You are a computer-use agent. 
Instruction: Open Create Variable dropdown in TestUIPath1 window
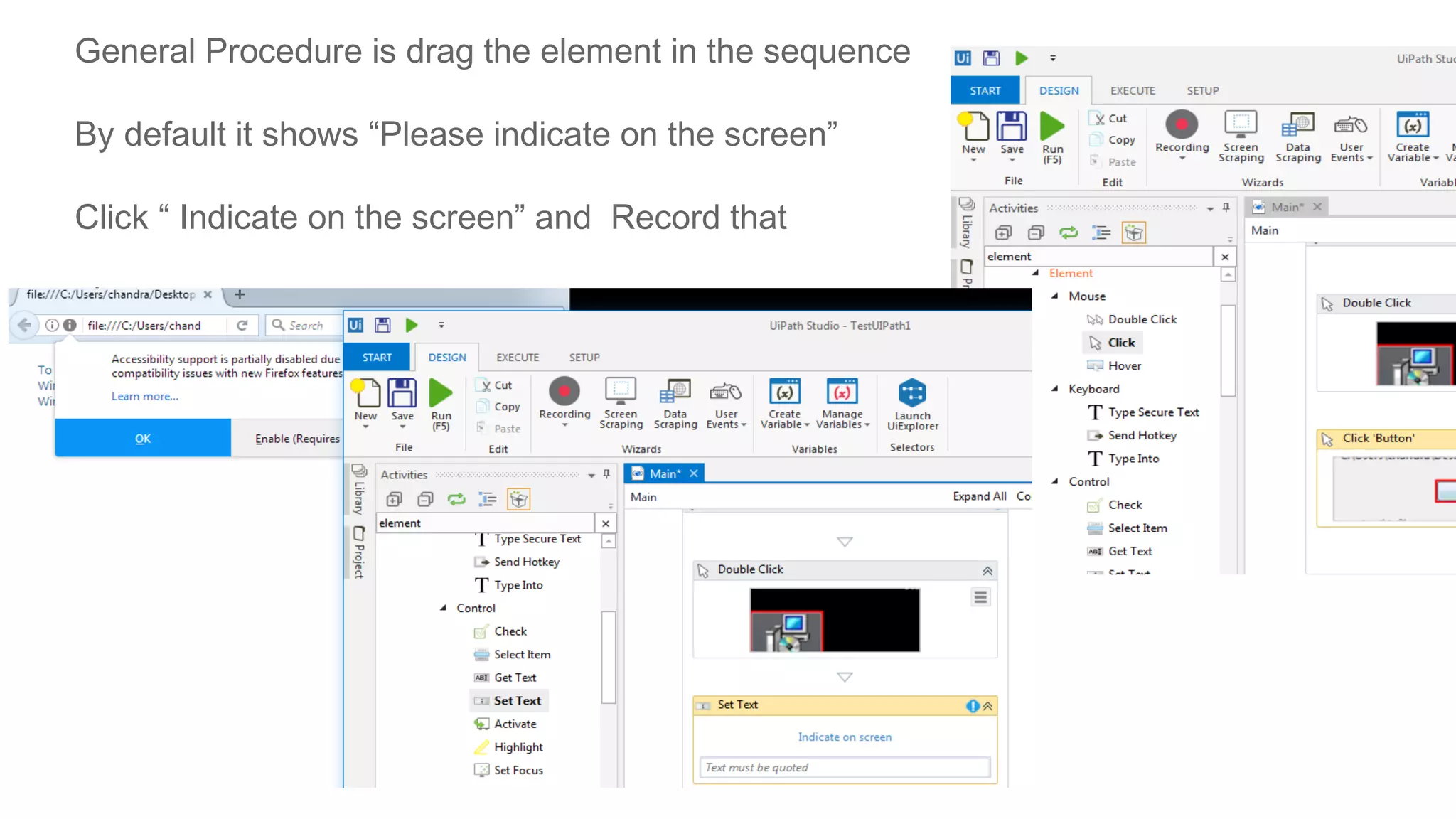coord(785,404)
